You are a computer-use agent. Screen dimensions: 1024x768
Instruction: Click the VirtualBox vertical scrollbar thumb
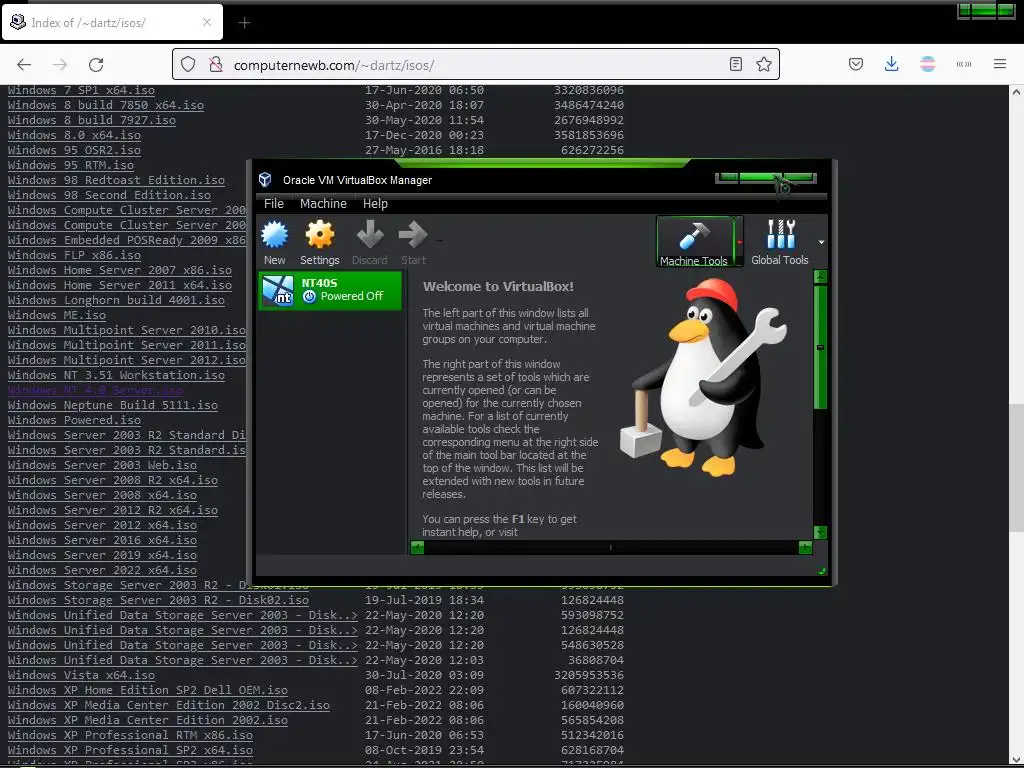820,347
